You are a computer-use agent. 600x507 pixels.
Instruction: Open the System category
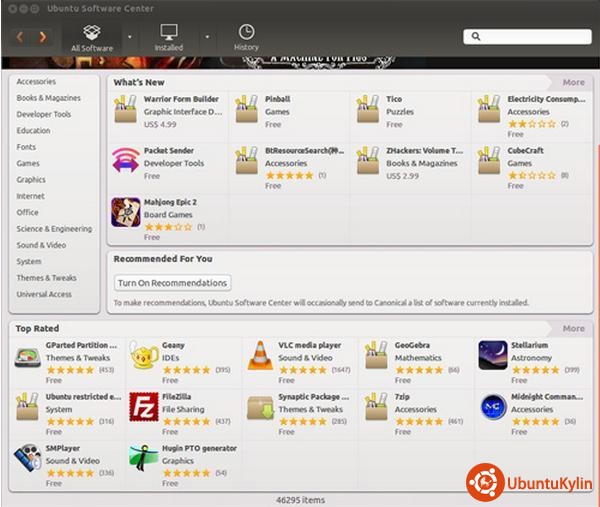point(29,261)
